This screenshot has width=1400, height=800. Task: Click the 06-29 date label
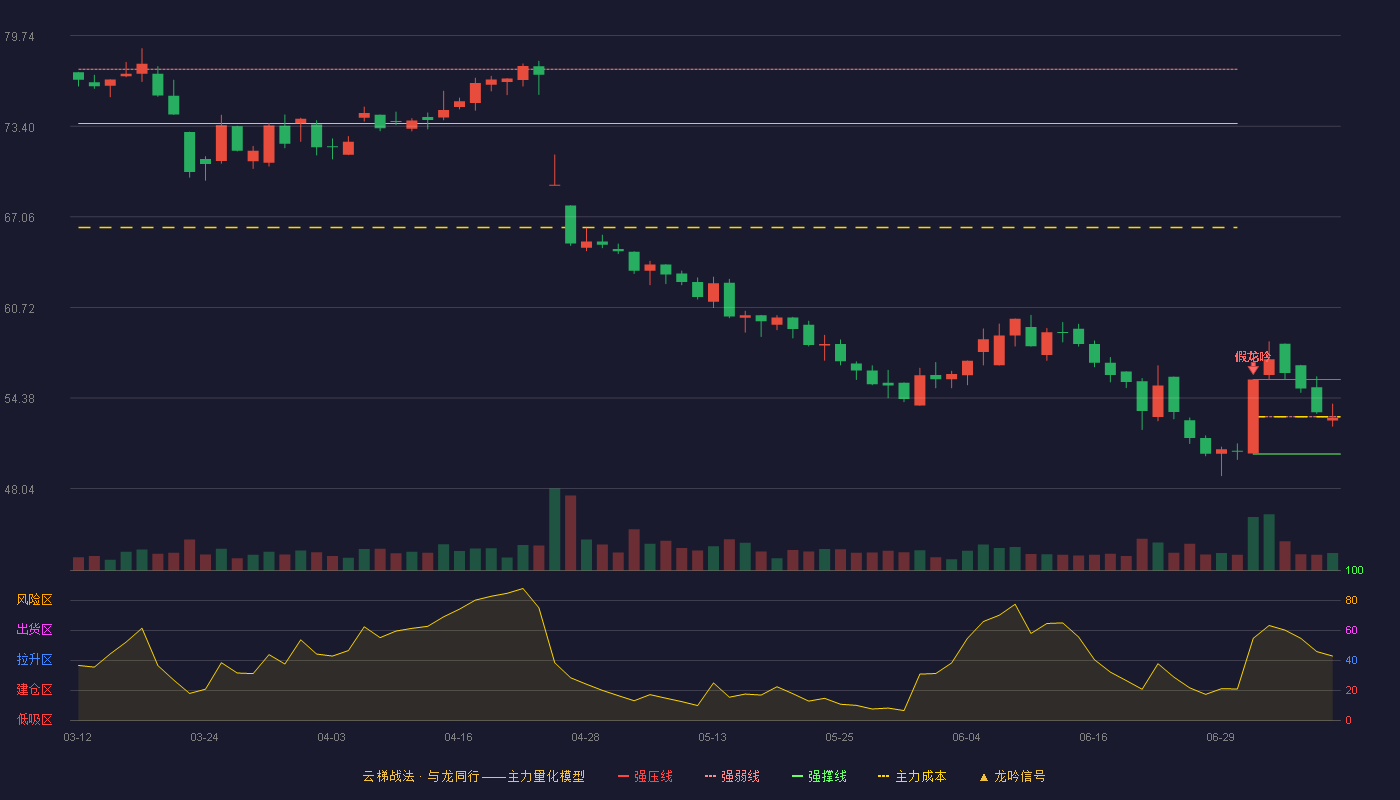[1220, 737]
